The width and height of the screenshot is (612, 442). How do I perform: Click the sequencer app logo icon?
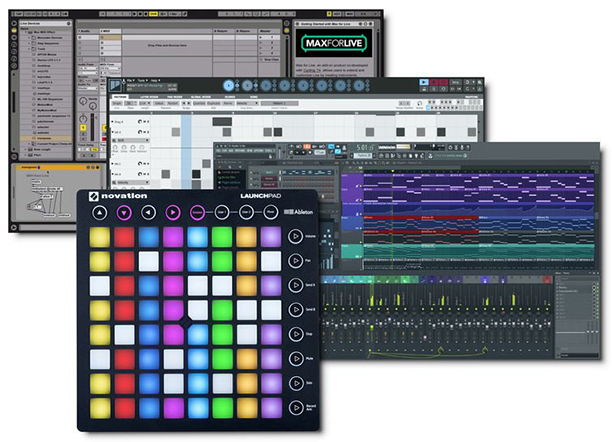pos(116,86)
